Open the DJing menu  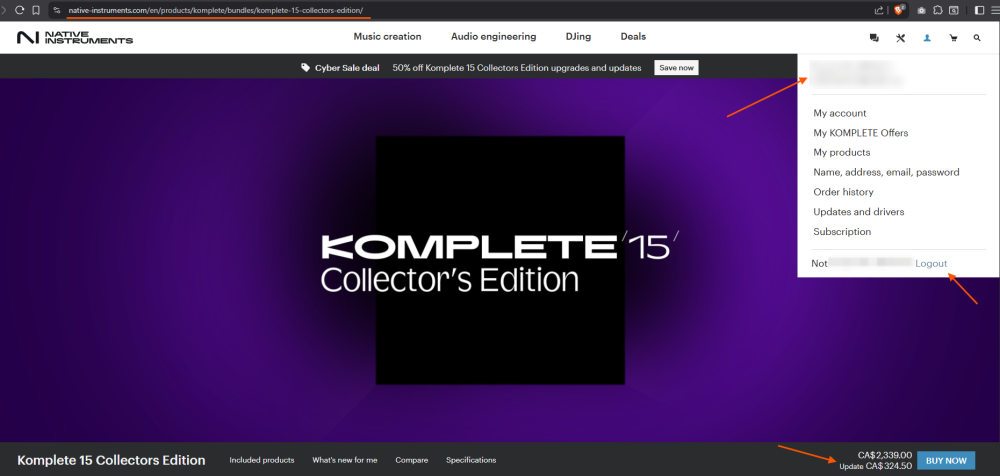pyautogui.click(x=578, y=37)
